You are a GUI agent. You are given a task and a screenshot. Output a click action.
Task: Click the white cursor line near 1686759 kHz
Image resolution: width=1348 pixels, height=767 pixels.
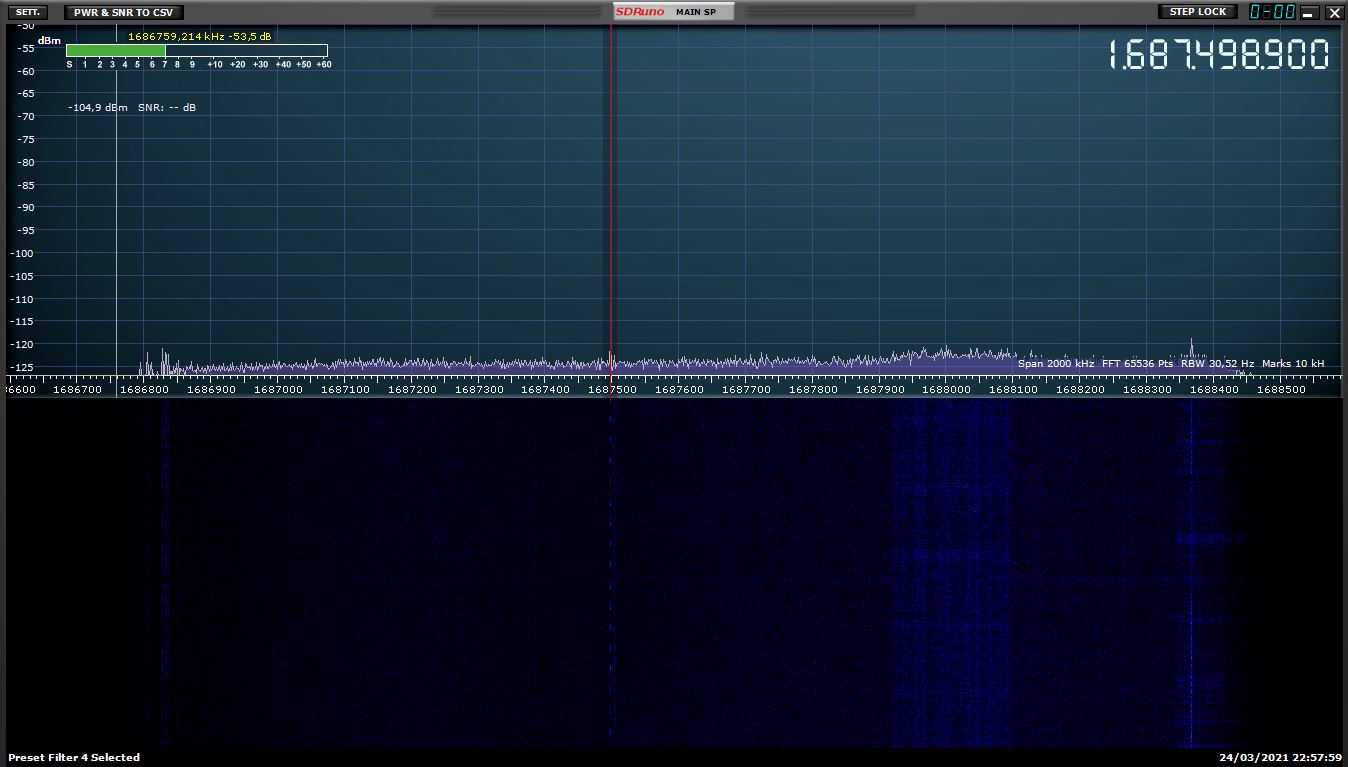pyautogui.click(x=116, y=220)
